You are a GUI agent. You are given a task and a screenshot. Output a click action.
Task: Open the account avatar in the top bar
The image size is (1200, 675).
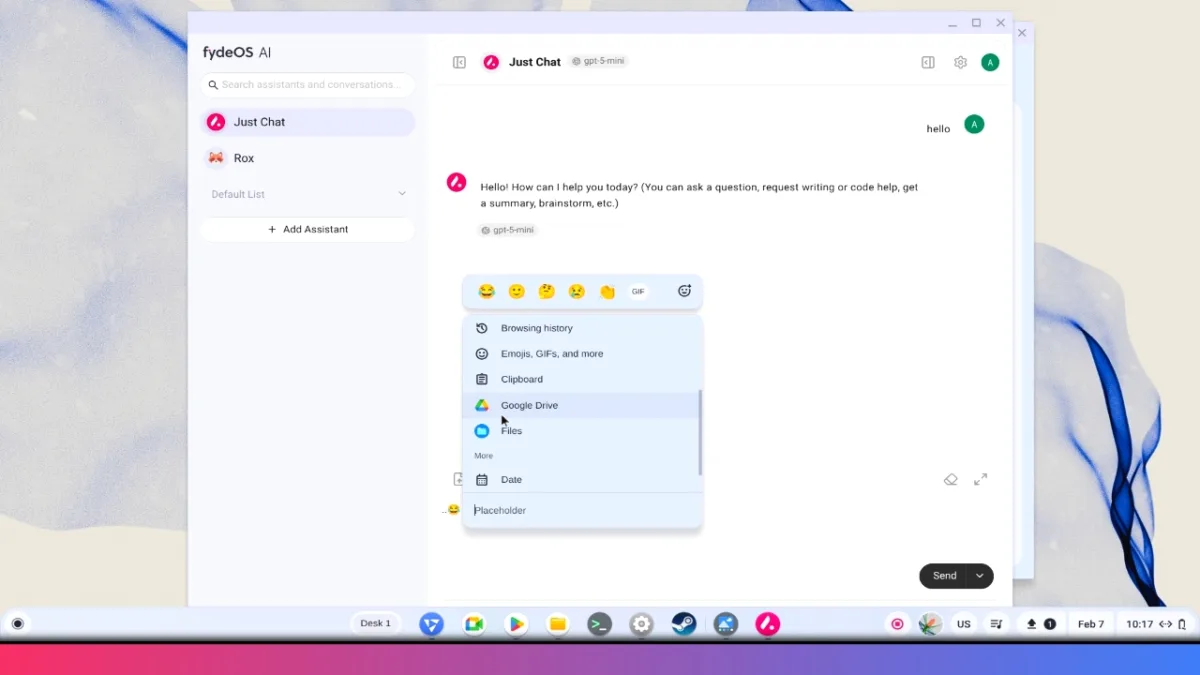990,62
